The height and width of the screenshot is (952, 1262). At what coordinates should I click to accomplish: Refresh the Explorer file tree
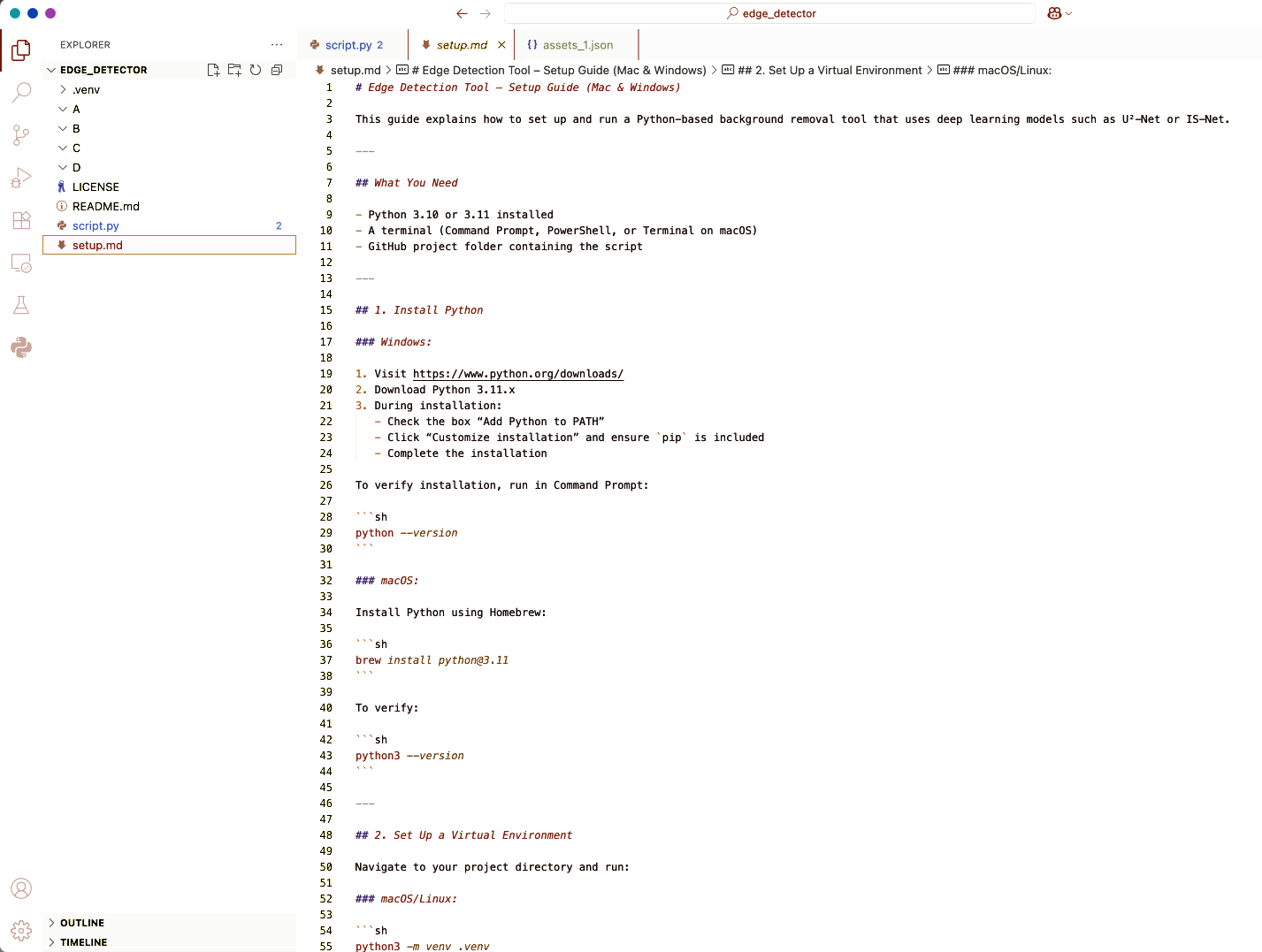[x=256, y=70]
